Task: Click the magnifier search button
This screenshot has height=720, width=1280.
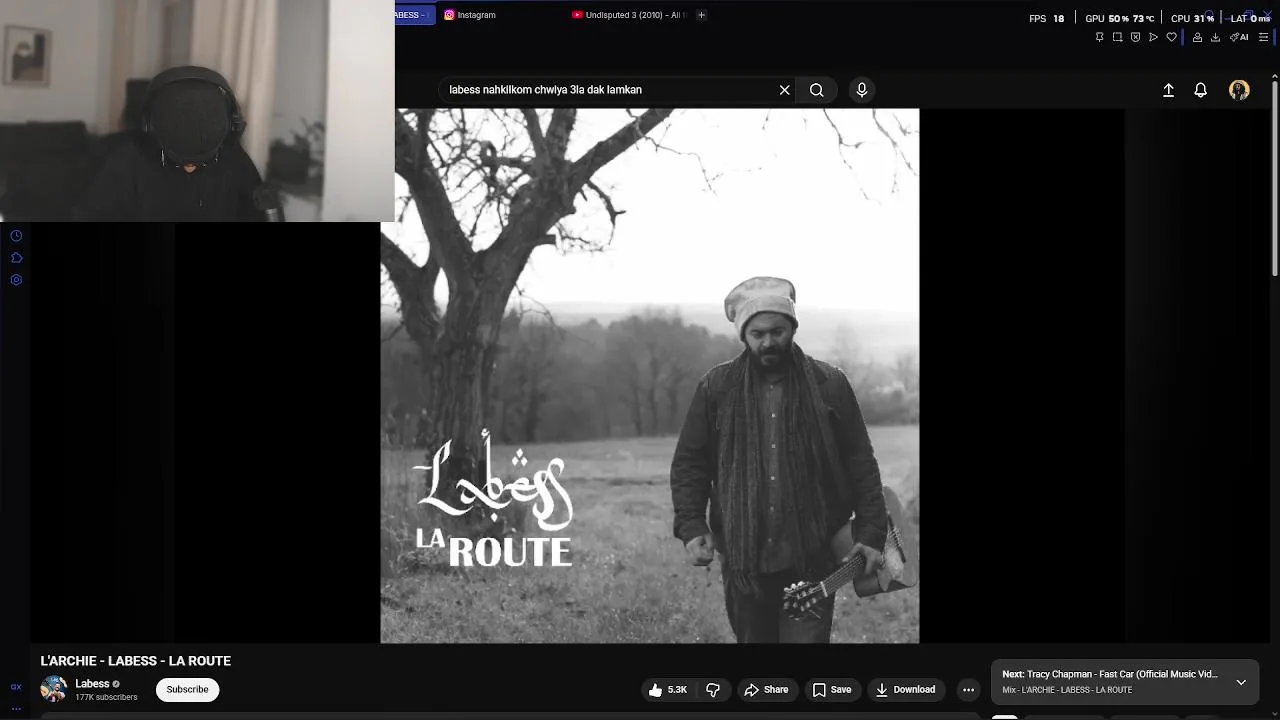Action: coord(817,90)
